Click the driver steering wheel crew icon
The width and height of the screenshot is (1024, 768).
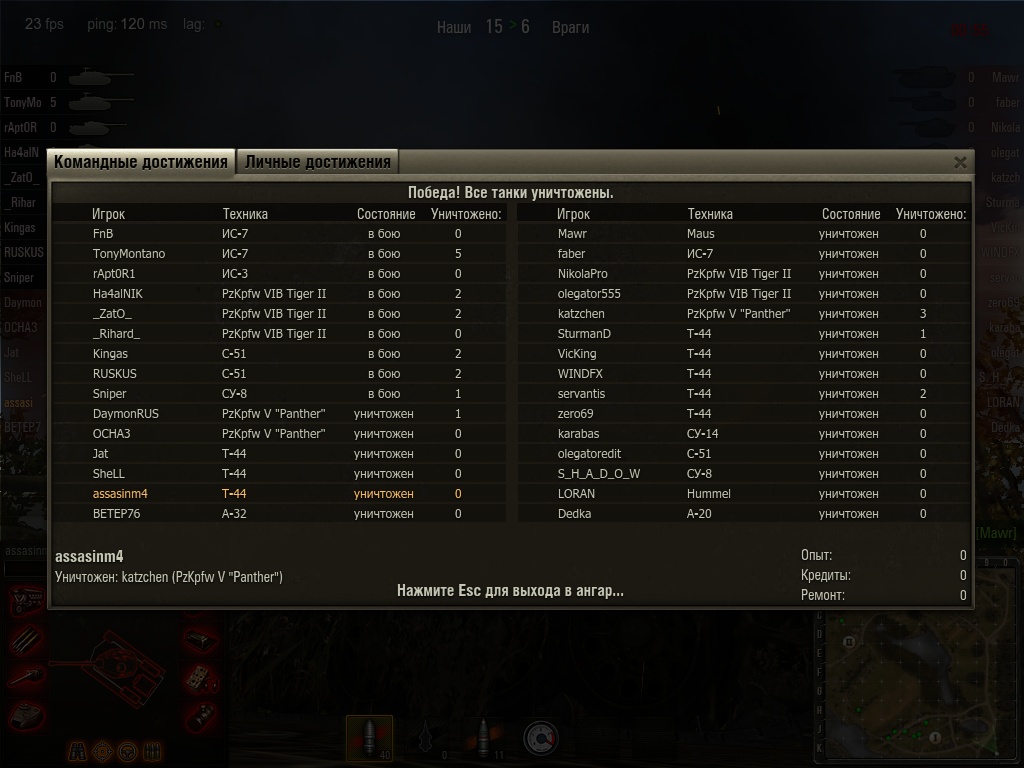coord(127,752)
